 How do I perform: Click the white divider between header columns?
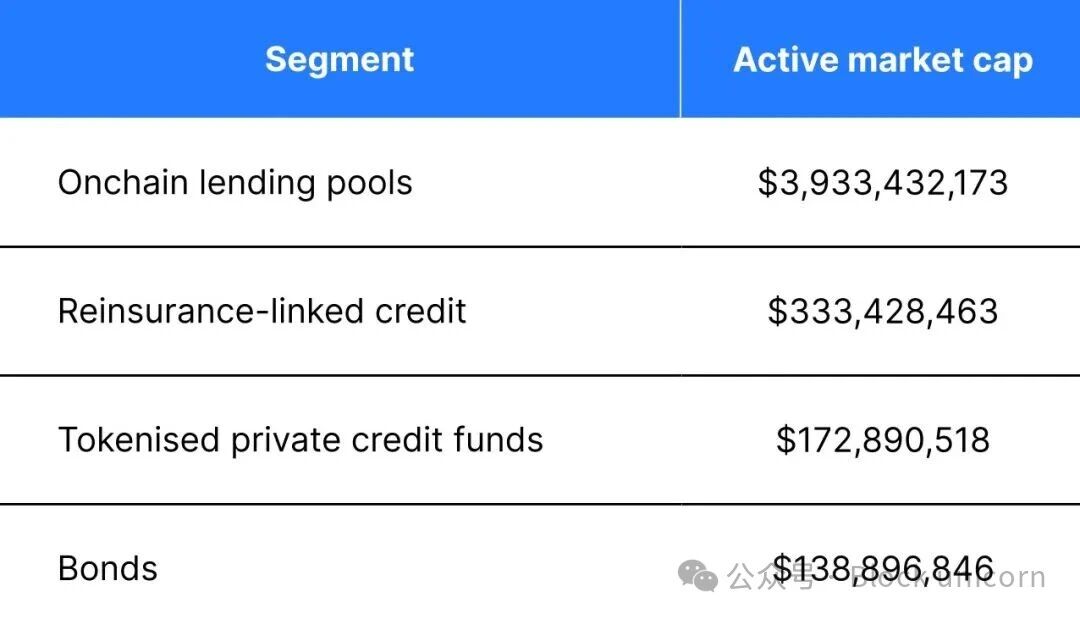click(x=680, y=59)
